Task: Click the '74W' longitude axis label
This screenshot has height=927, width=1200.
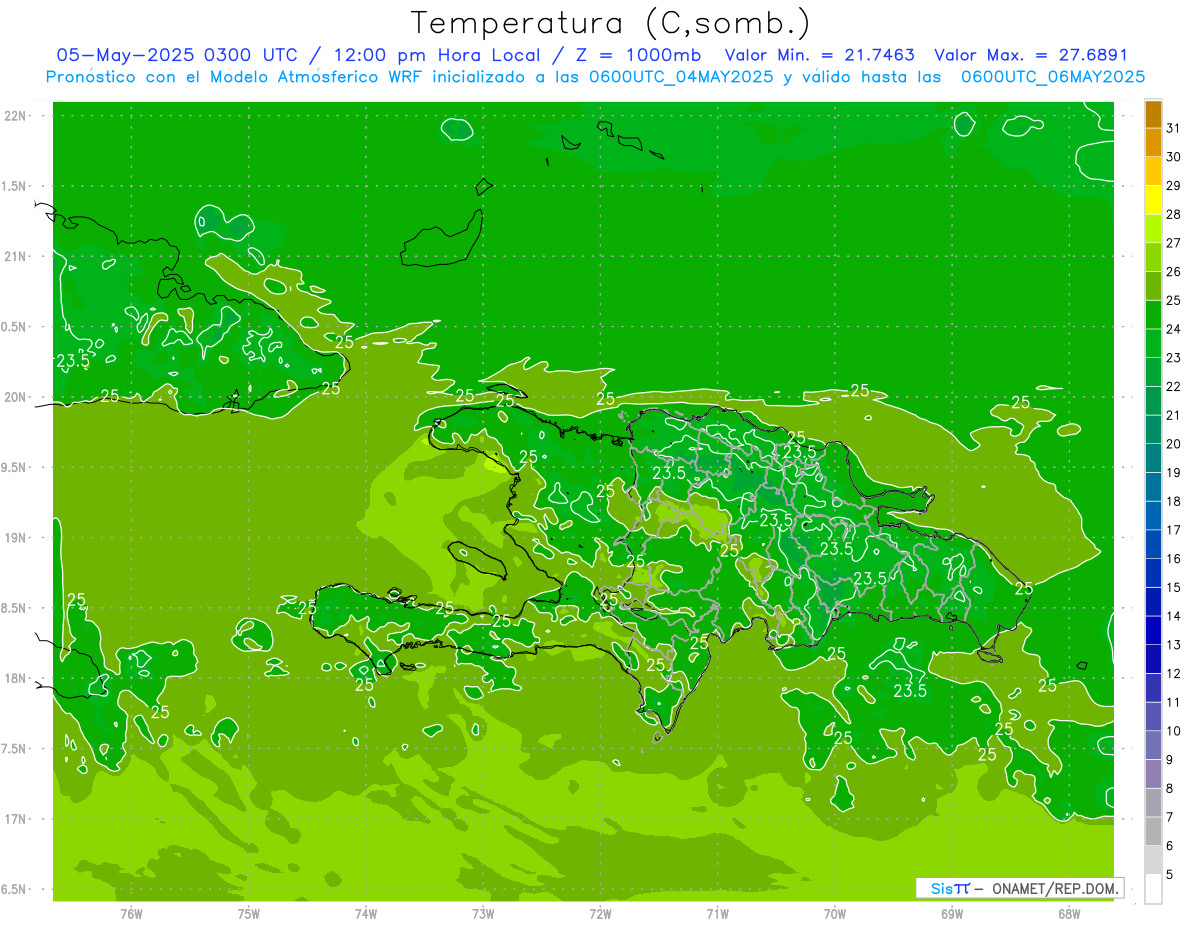Action: (x=366, y=913)
